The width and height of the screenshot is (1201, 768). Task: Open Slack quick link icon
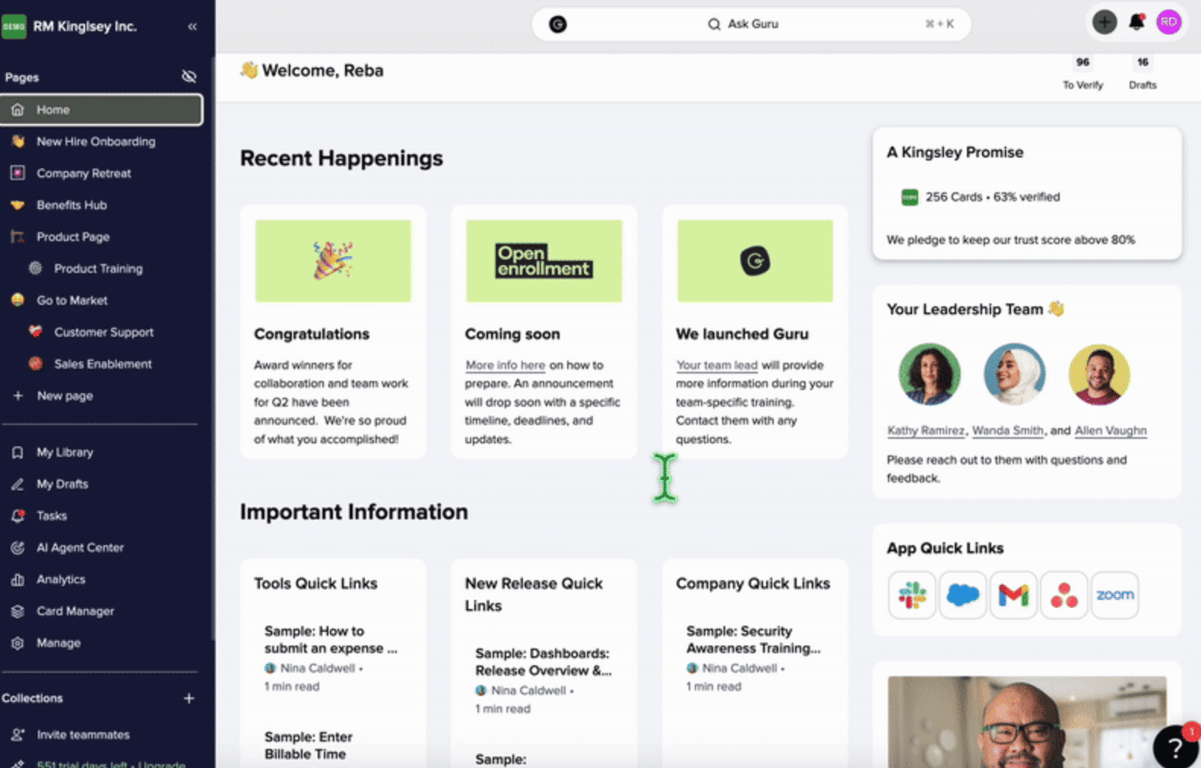912,596
